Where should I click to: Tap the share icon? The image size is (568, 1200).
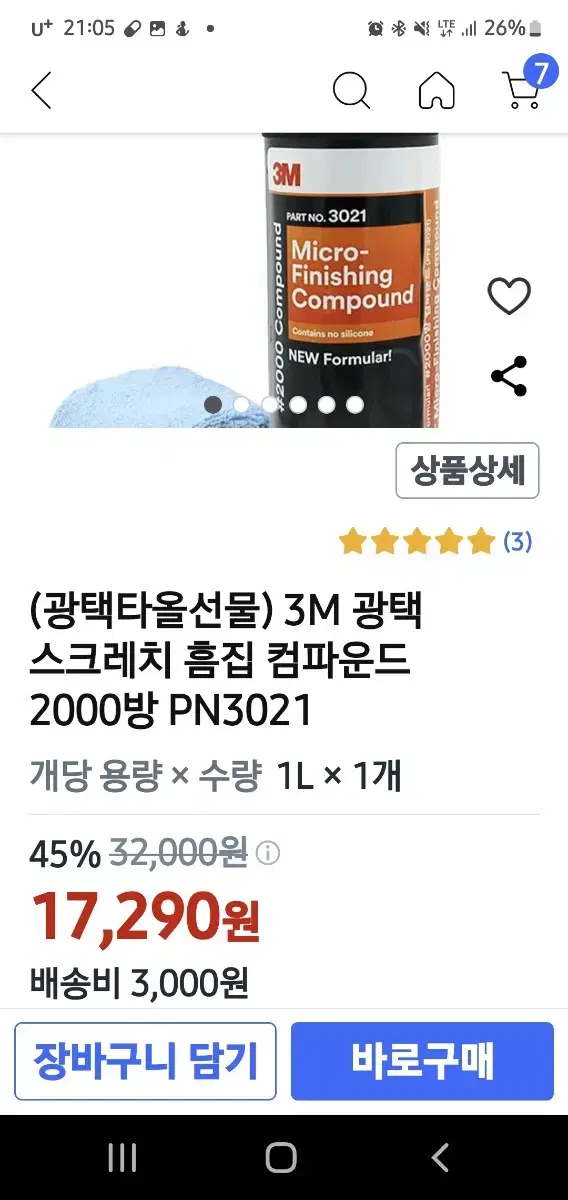[x=509, y=377]
